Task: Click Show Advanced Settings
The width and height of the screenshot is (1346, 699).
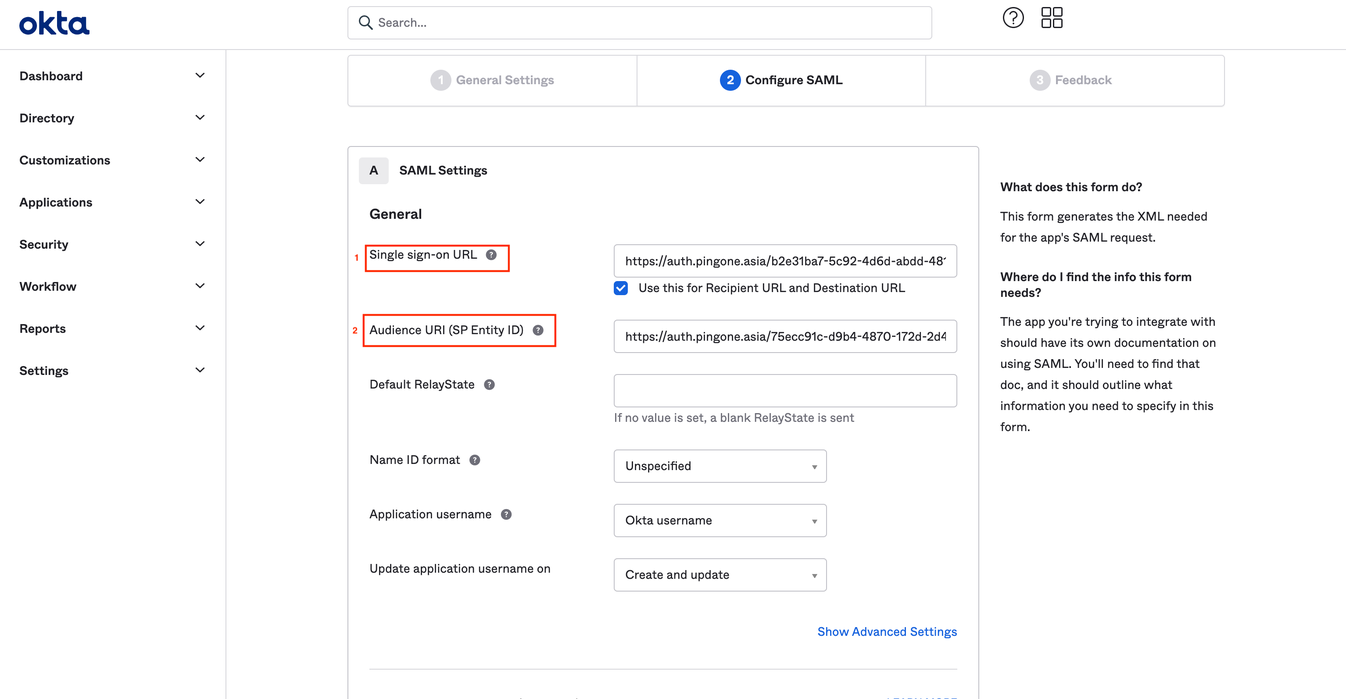Action: [887, 631]
